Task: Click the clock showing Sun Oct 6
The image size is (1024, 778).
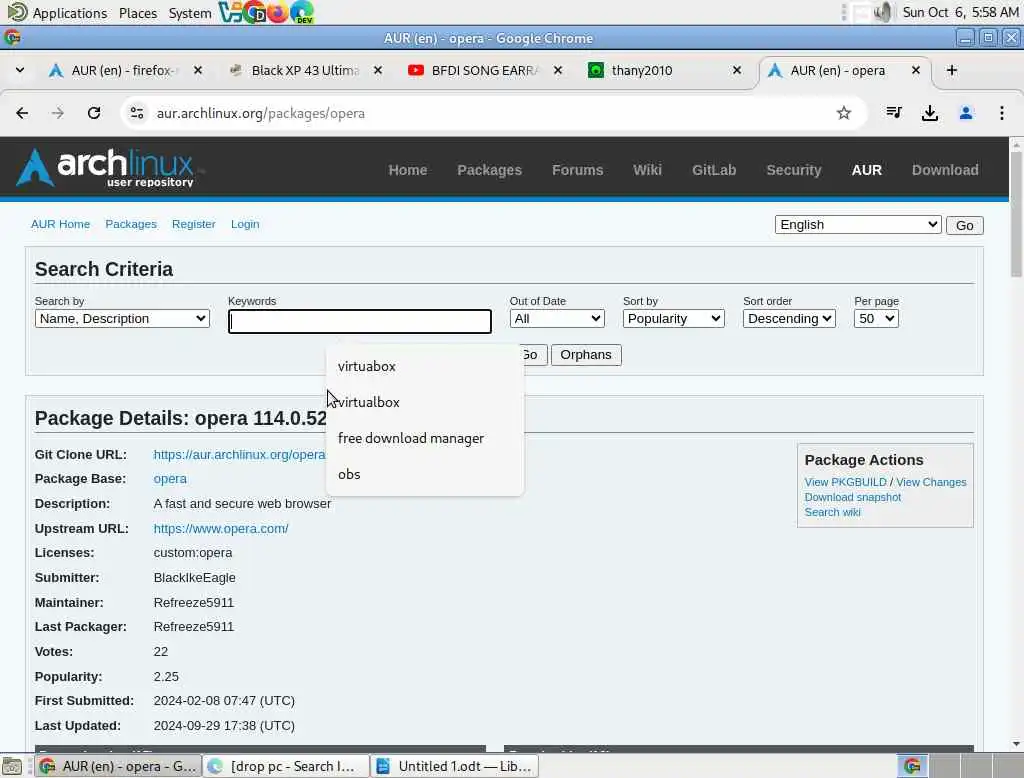Action: point(960,12)
